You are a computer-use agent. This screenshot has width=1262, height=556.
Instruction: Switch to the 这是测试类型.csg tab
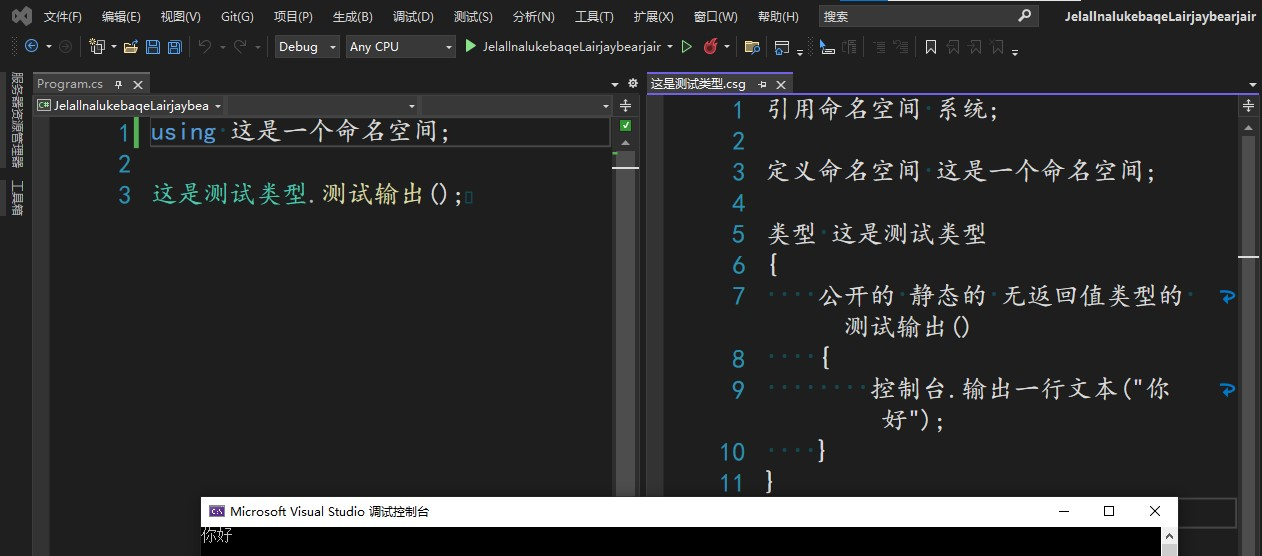tap(698, 84)
